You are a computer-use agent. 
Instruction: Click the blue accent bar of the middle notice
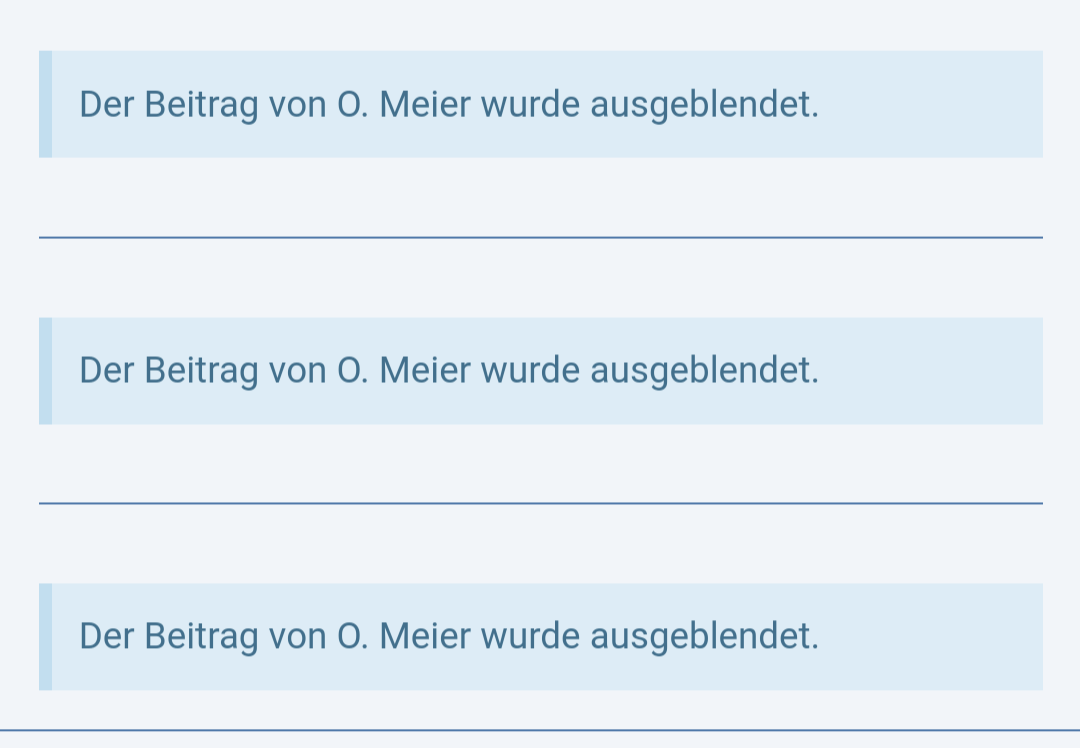[45, 371]
